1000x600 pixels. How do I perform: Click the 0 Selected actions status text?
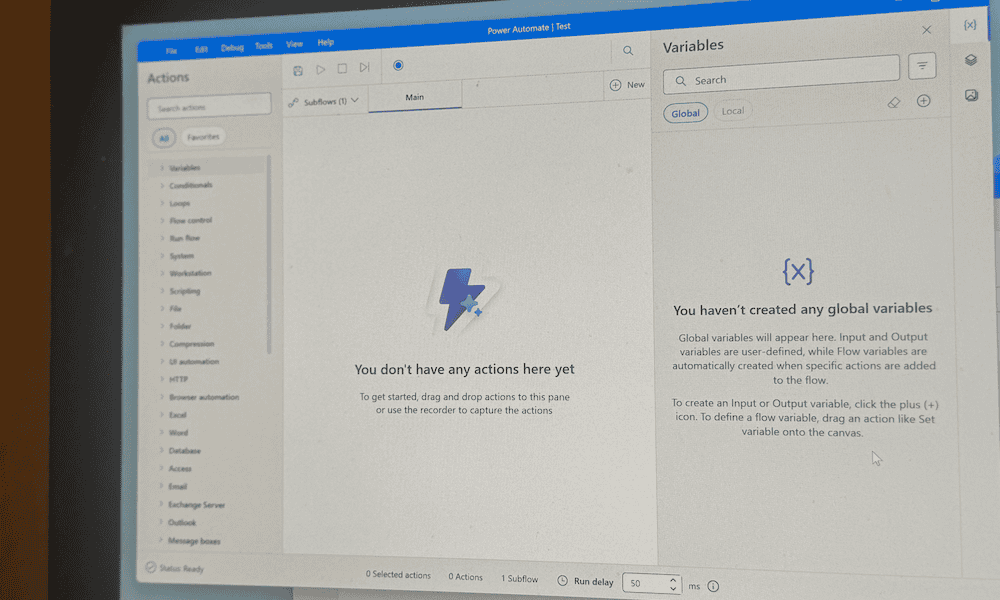[398, 574]
